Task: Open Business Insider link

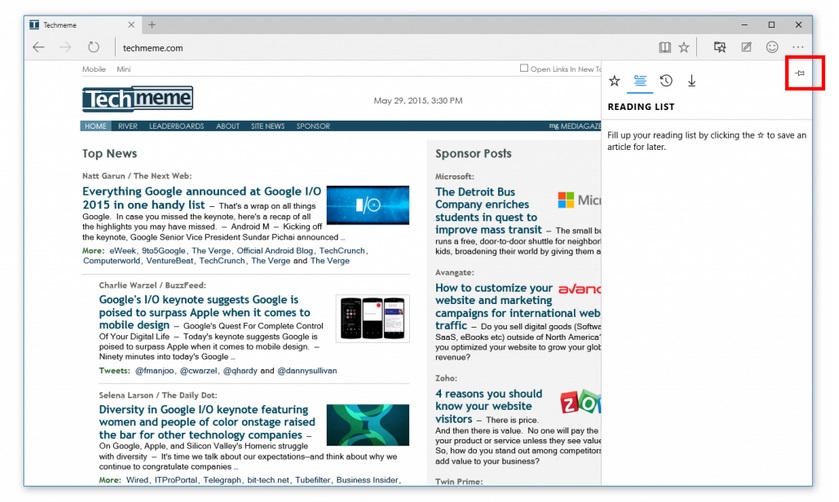Action: tap(367, 480)
